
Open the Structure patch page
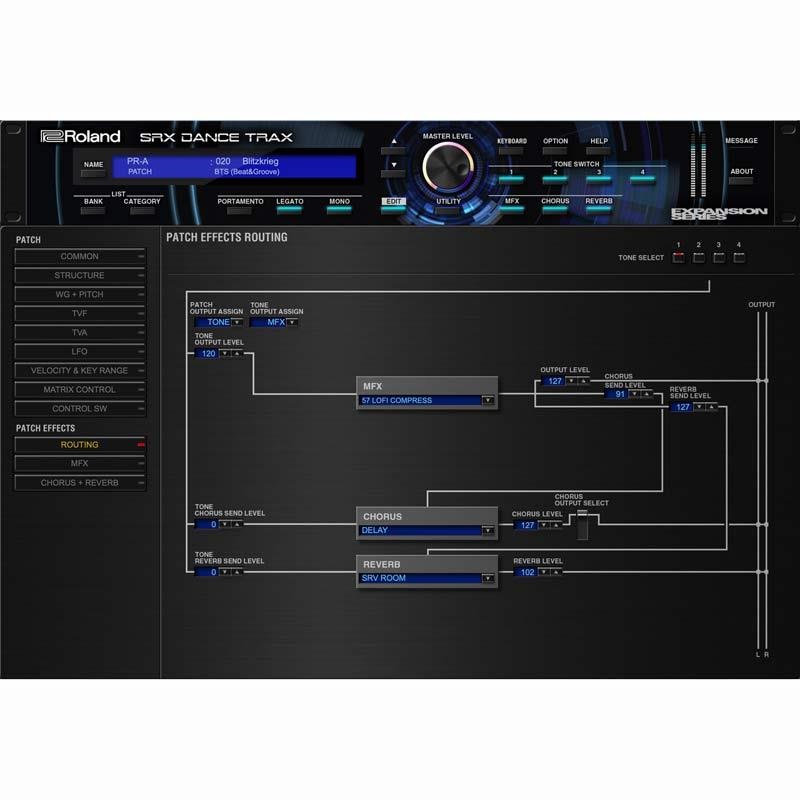[80, 275]
